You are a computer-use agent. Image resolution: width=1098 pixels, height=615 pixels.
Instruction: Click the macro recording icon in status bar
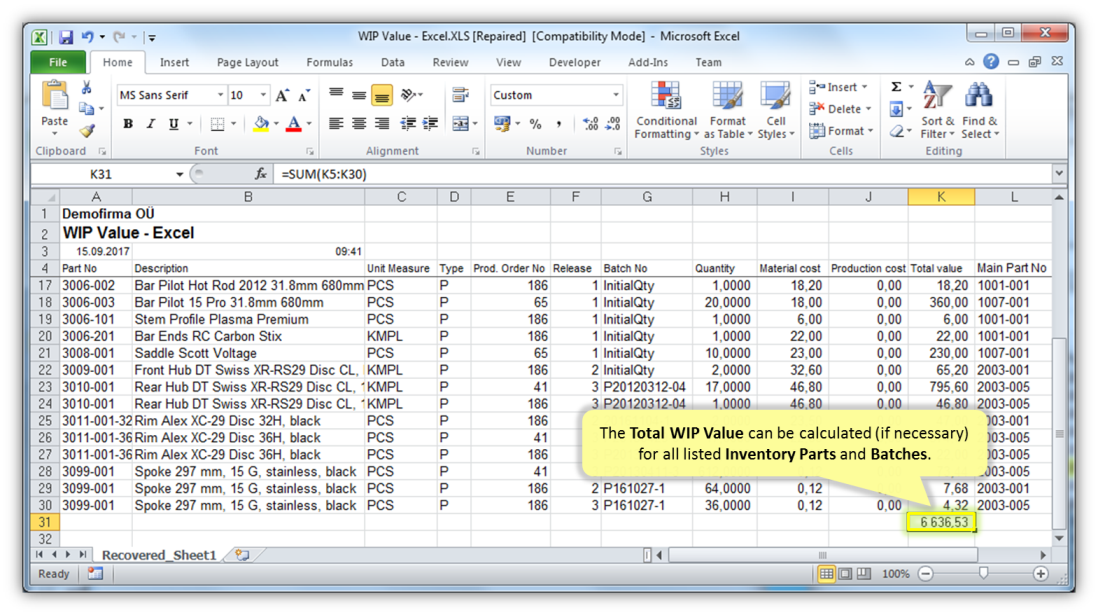(x=95, y=574)
